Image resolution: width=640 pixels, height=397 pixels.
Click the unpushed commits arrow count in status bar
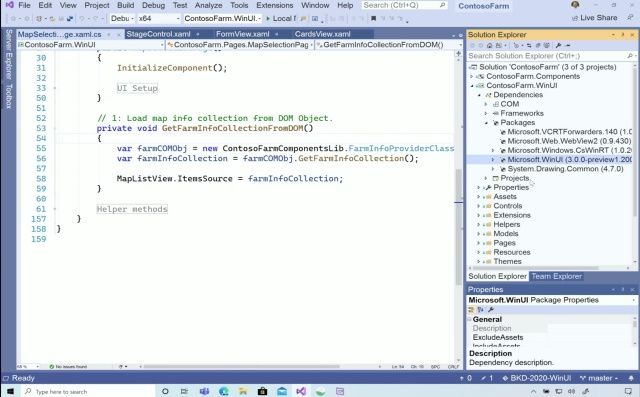click(x=466, y=378)
